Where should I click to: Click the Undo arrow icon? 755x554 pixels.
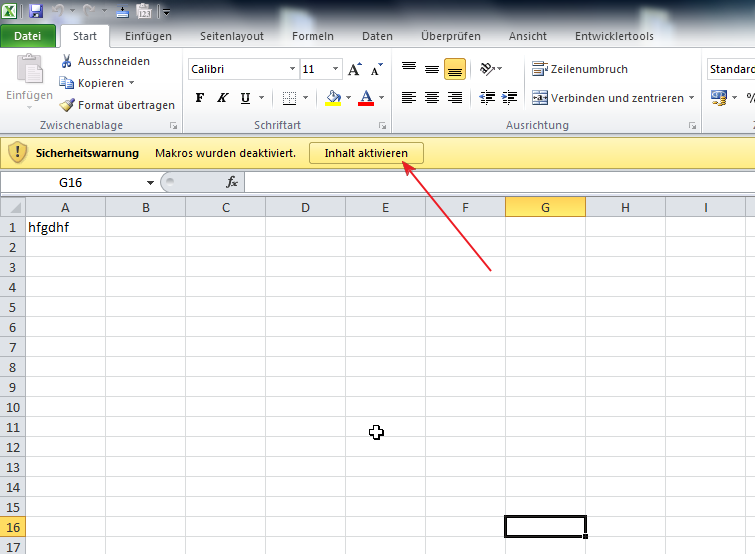click(x=58, y=11)
